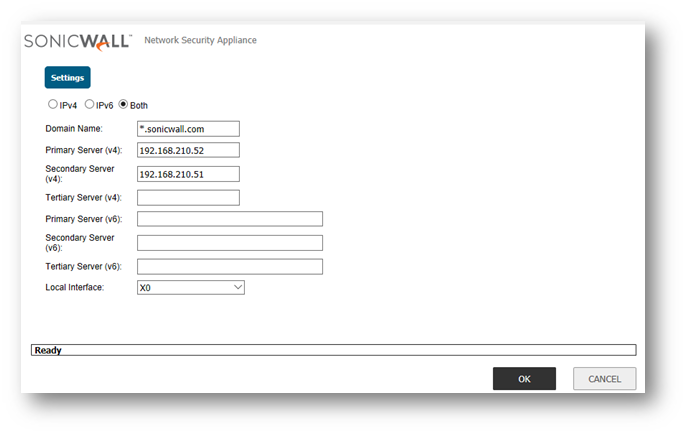Image resolution: width=687 pixels, height=435 pixels.
Task: Click the Secondary Server (v6) field
Action: click(230, 243)
